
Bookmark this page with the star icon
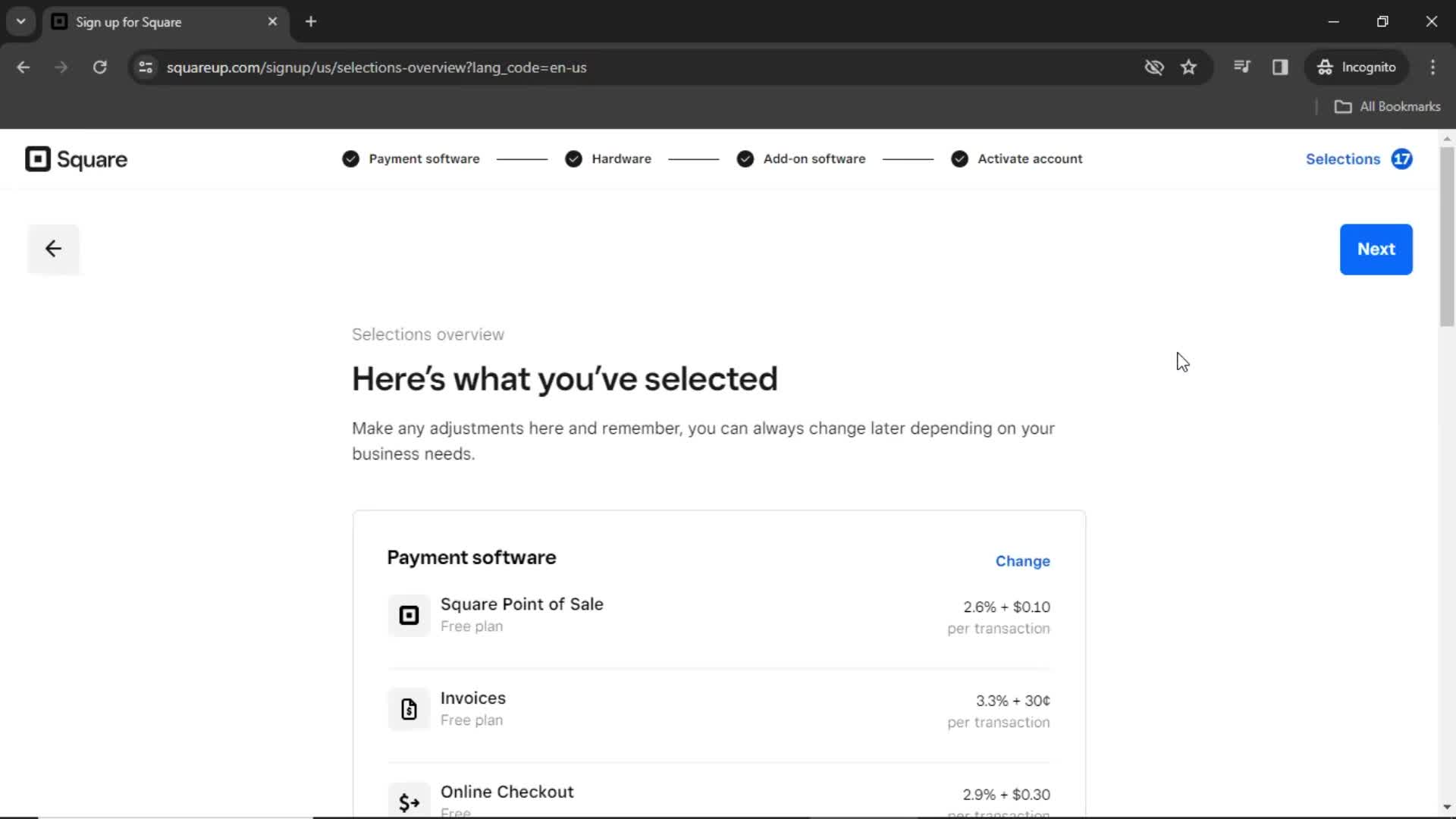[1188, 67]
